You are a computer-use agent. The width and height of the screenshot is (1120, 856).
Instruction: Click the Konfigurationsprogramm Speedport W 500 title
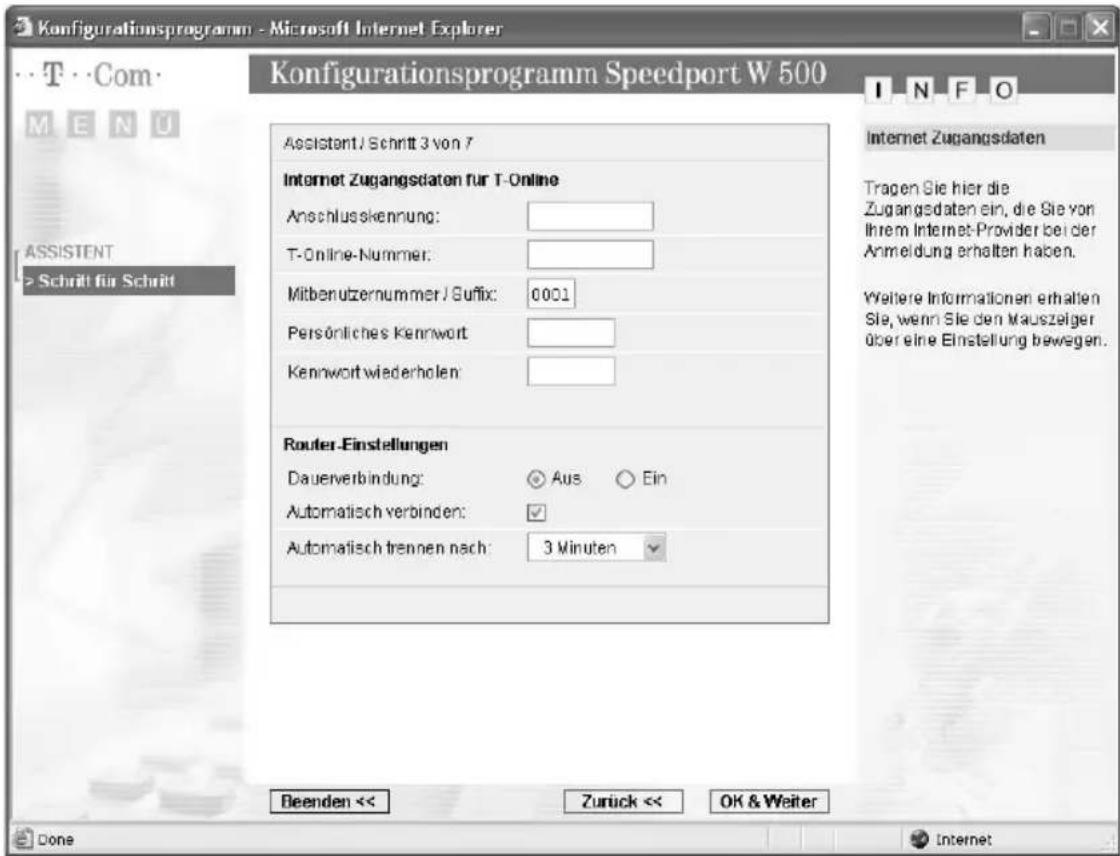coord(548,74)
